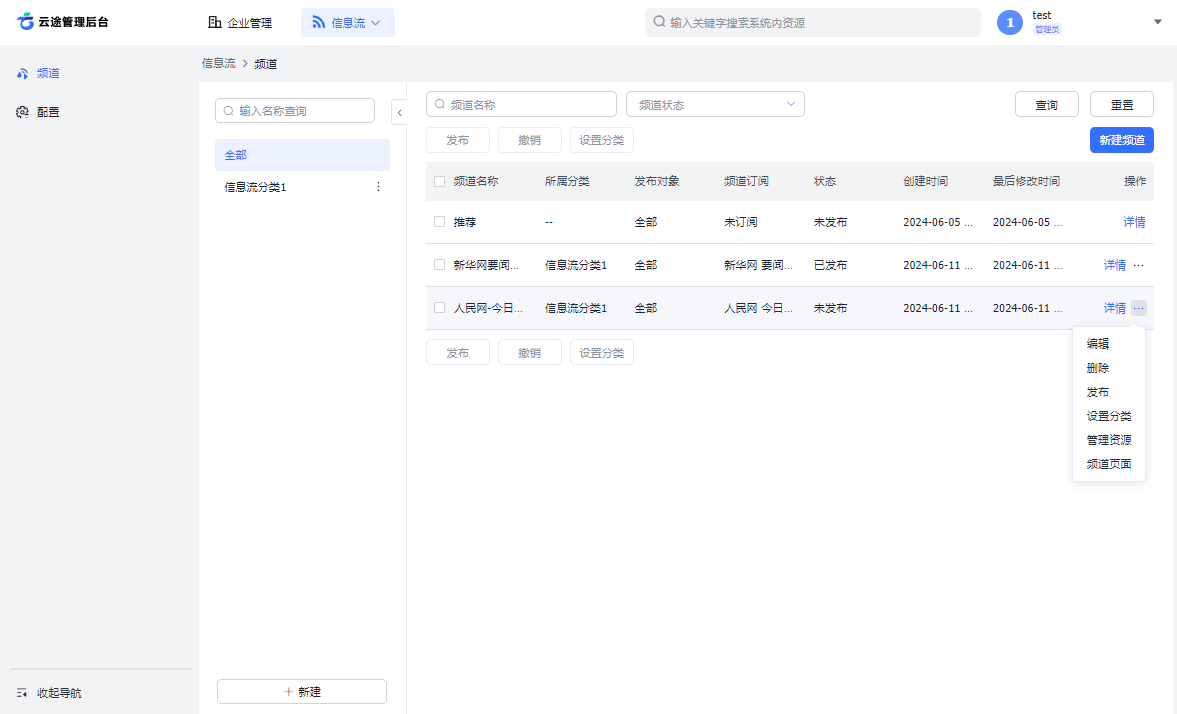Image resolution: width=1177 pixels, height=714 pixels.
Task: Click the more actions icon on 人民网-今日 row
Action: click(x=1139, y=308)
